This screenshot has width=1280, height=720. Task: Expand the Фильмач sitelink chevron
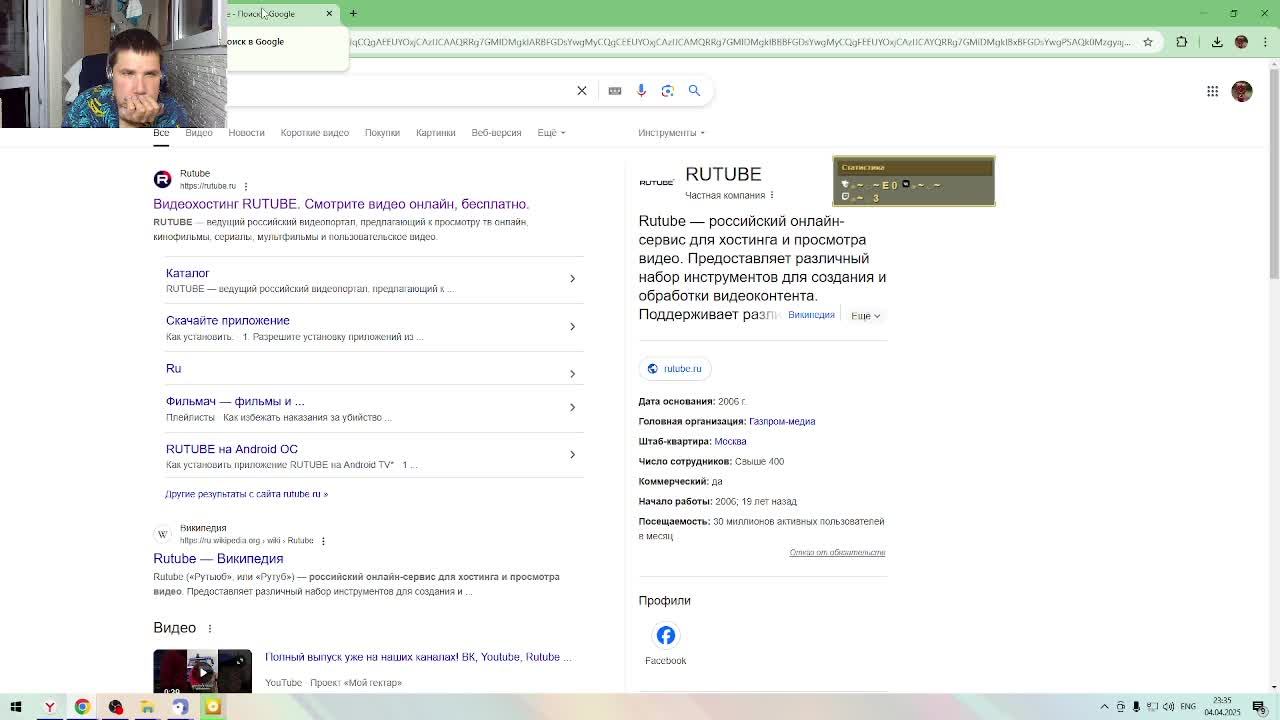tap(572, 407)
